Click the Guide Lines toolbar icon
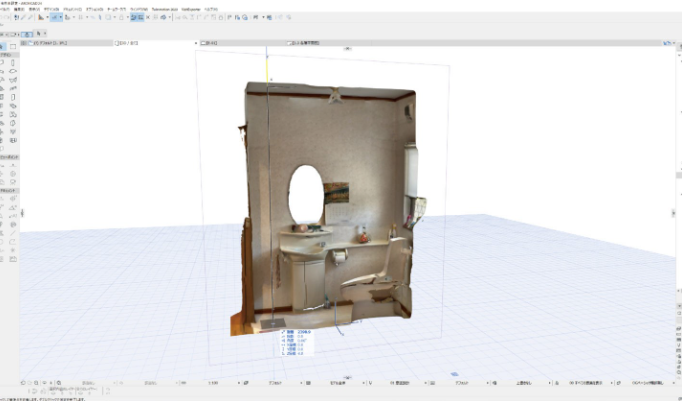This screenshot has width=682, height=401. tap(41, 17)
